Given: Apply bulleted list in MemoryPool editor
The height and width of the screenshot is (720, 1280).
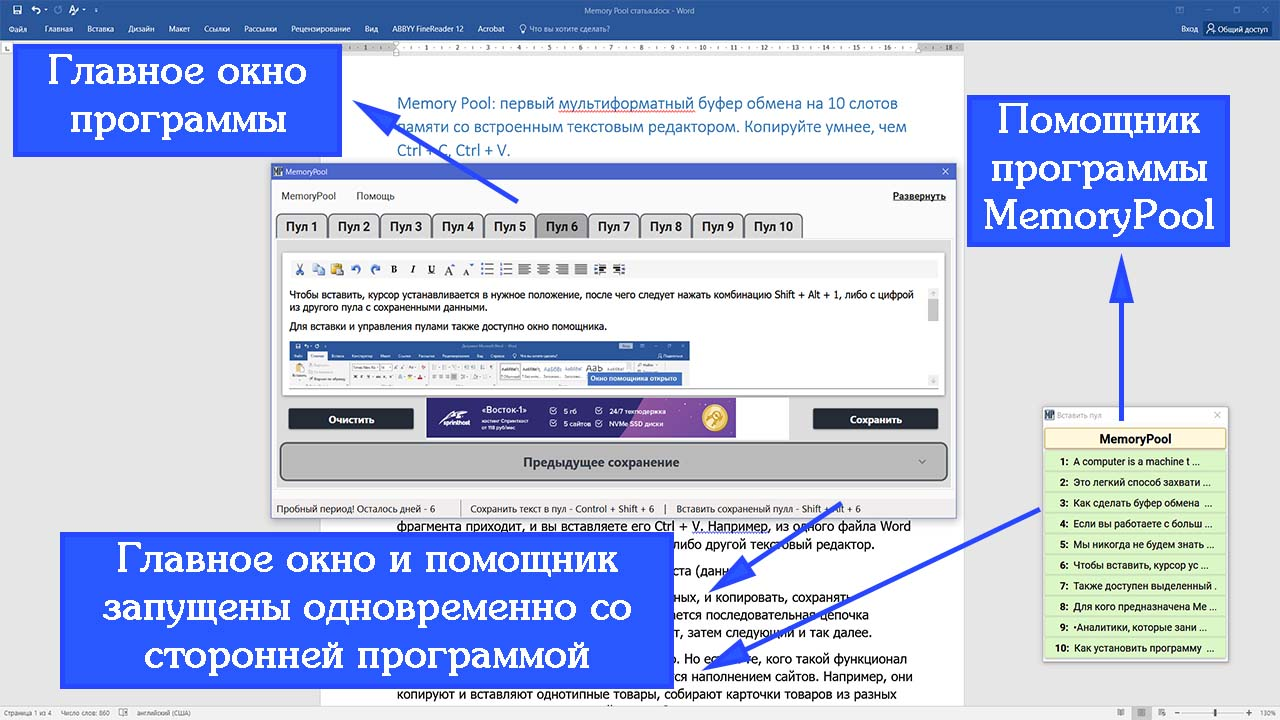Looking at the screenshot, I should click(487, 268).
